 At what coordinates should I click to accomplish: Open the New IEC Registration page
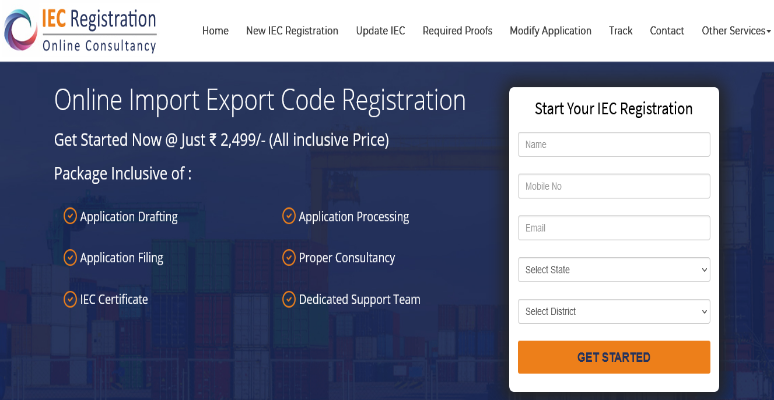pos(292,31)
